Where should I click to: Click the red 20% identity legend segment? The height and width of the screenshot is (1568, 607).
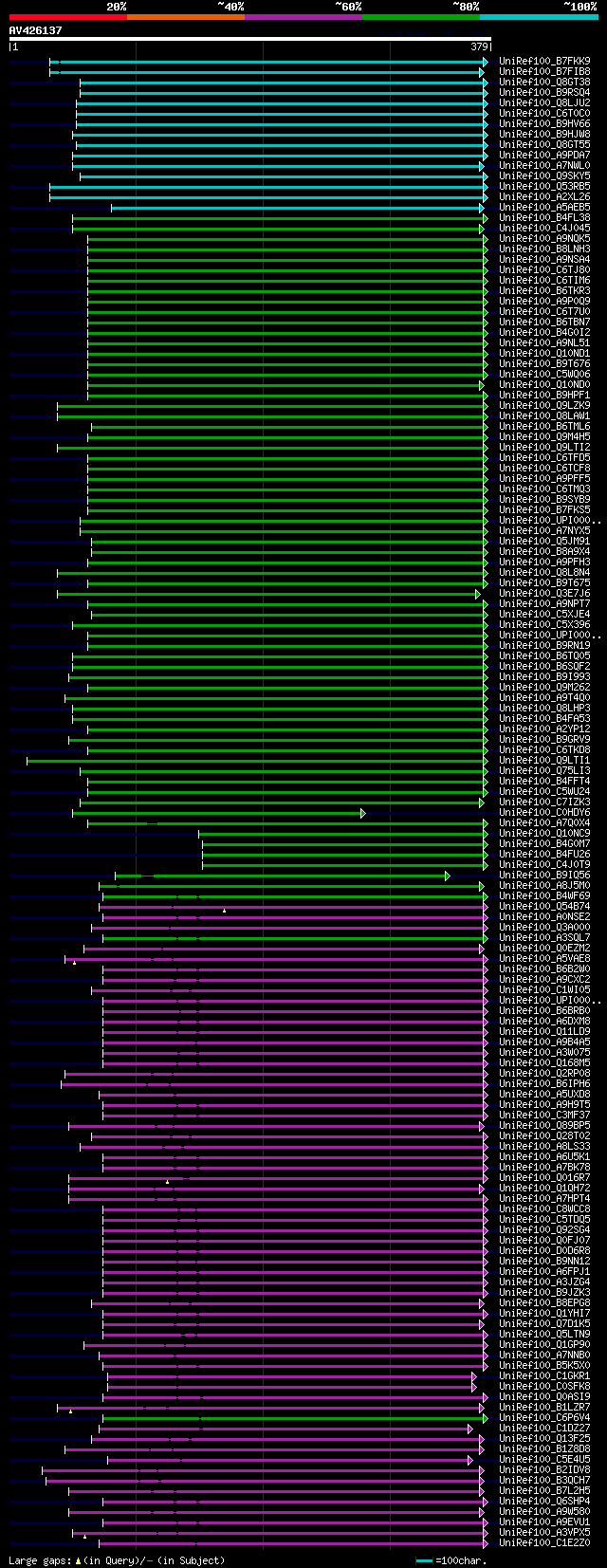pos(68,16)
